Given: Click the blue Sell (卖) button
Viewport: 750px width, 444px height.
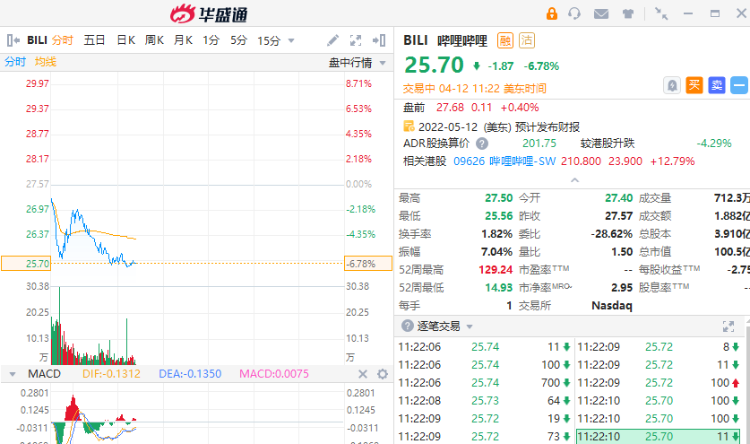Looking at the screenshot, I should click(x=717, y=86).
